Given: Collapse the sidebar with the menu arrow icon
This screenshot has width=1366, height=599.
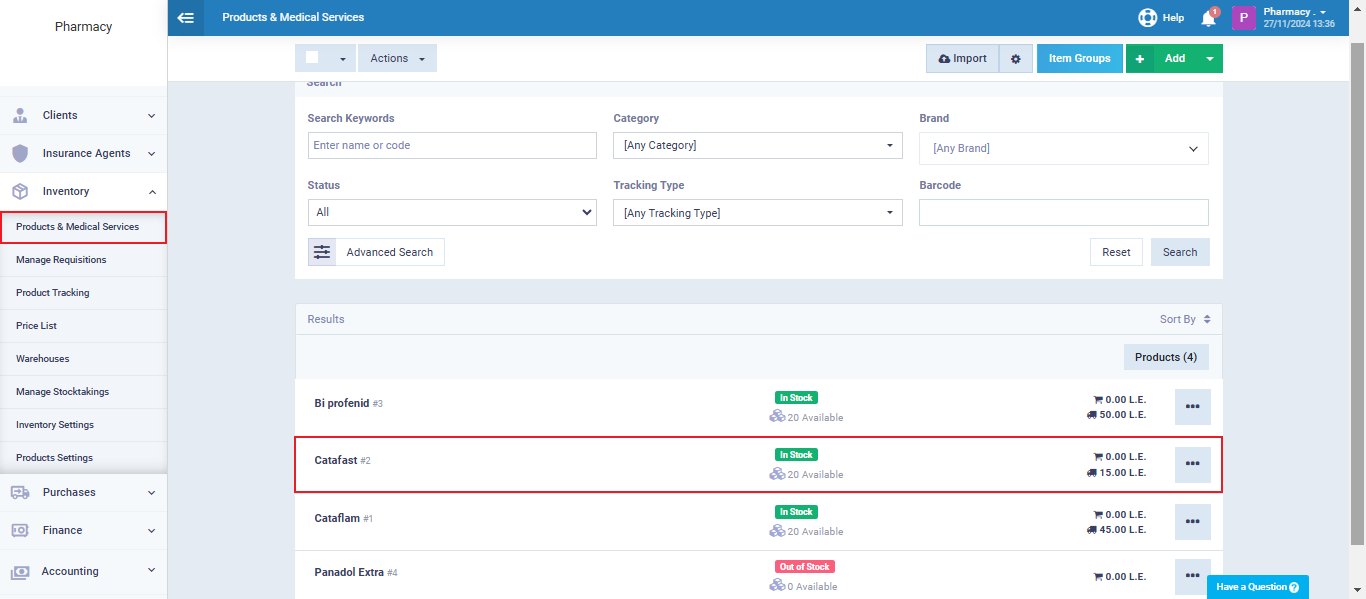Looking at the screenshot, I should [185, 17].
